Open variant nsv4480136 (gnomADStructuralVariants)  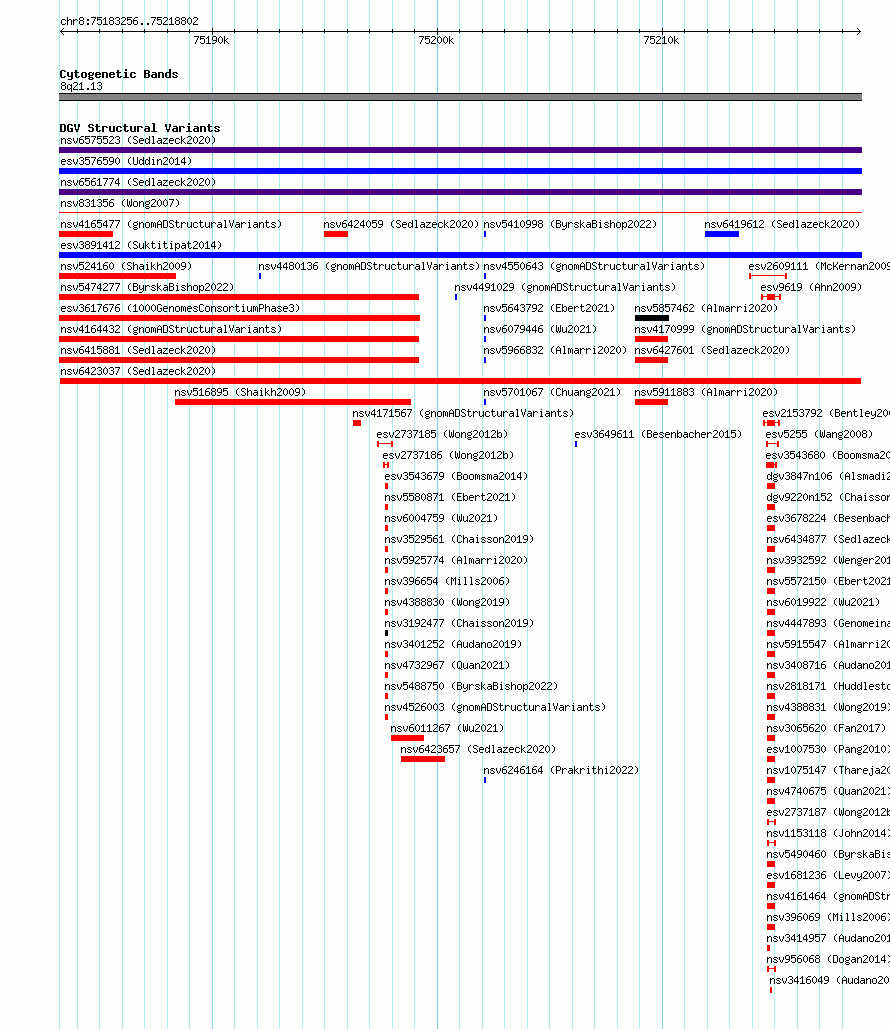[x=370, y=266]
